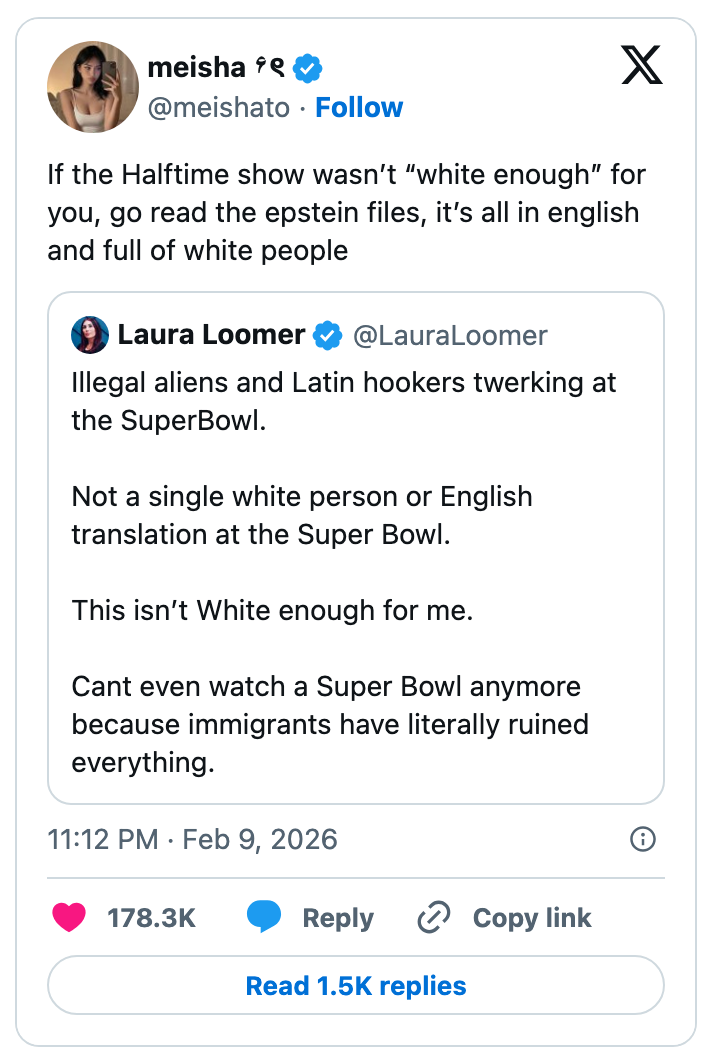
Task: Click the blue reply bubble icon
Action: (263, 917)
